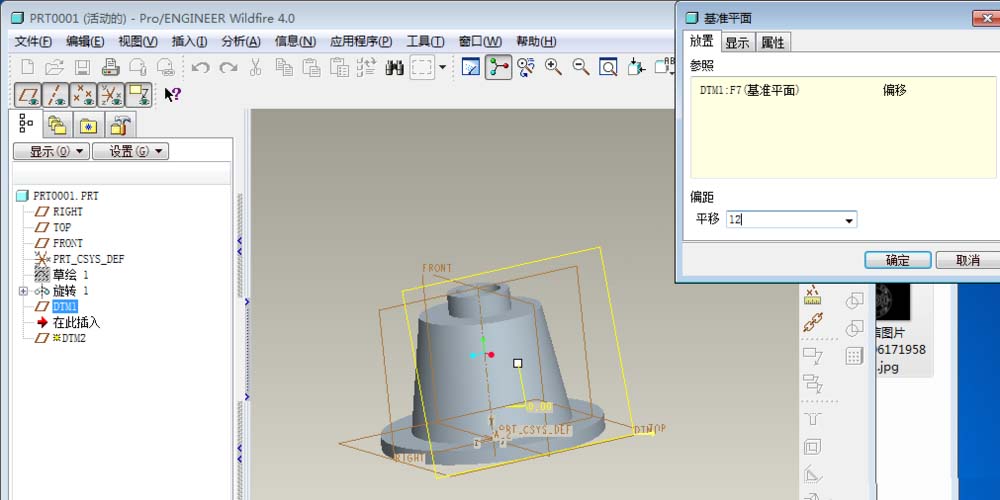The image size is (1000, 500).
Task: Open the 显示(O) dropdown
Action: (51, 151)
